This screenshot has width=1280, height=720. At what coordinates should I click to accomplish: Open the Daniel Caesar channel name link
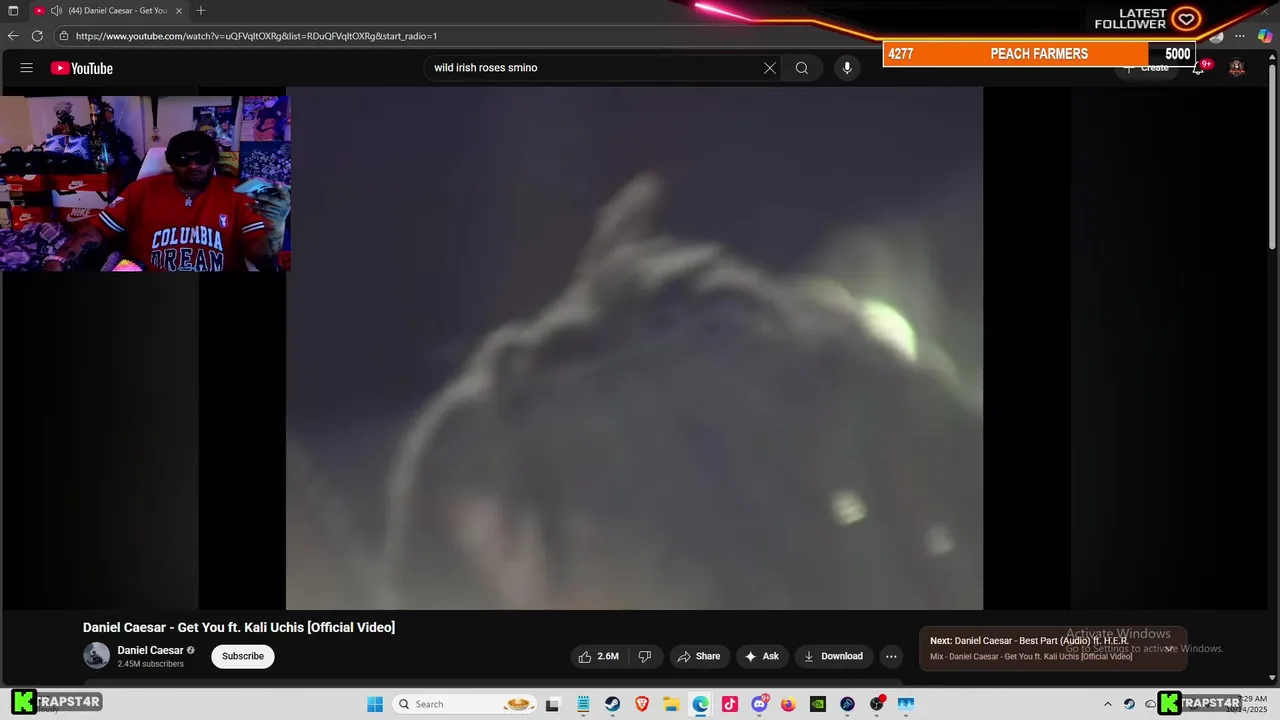coord(150,650)
